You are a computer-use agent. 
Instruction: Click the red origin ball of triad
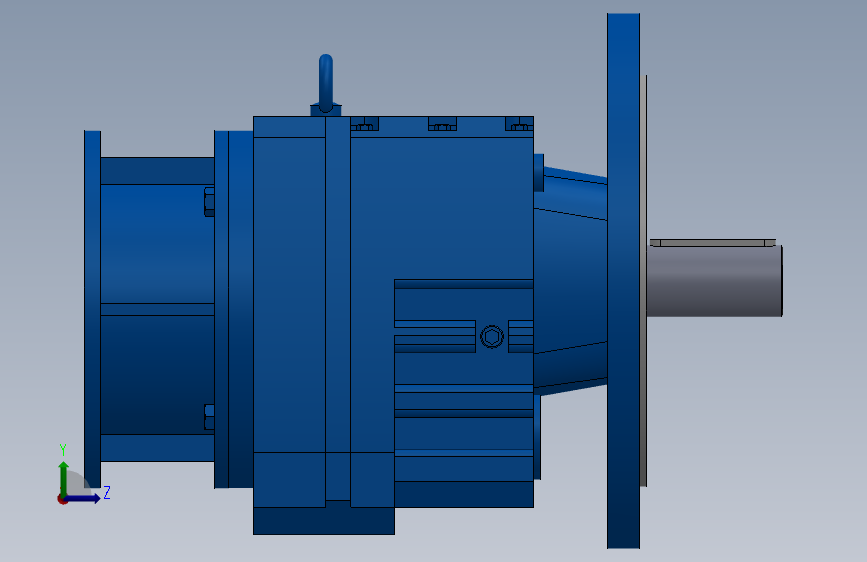pyautogui.click(x=61, y=499)
